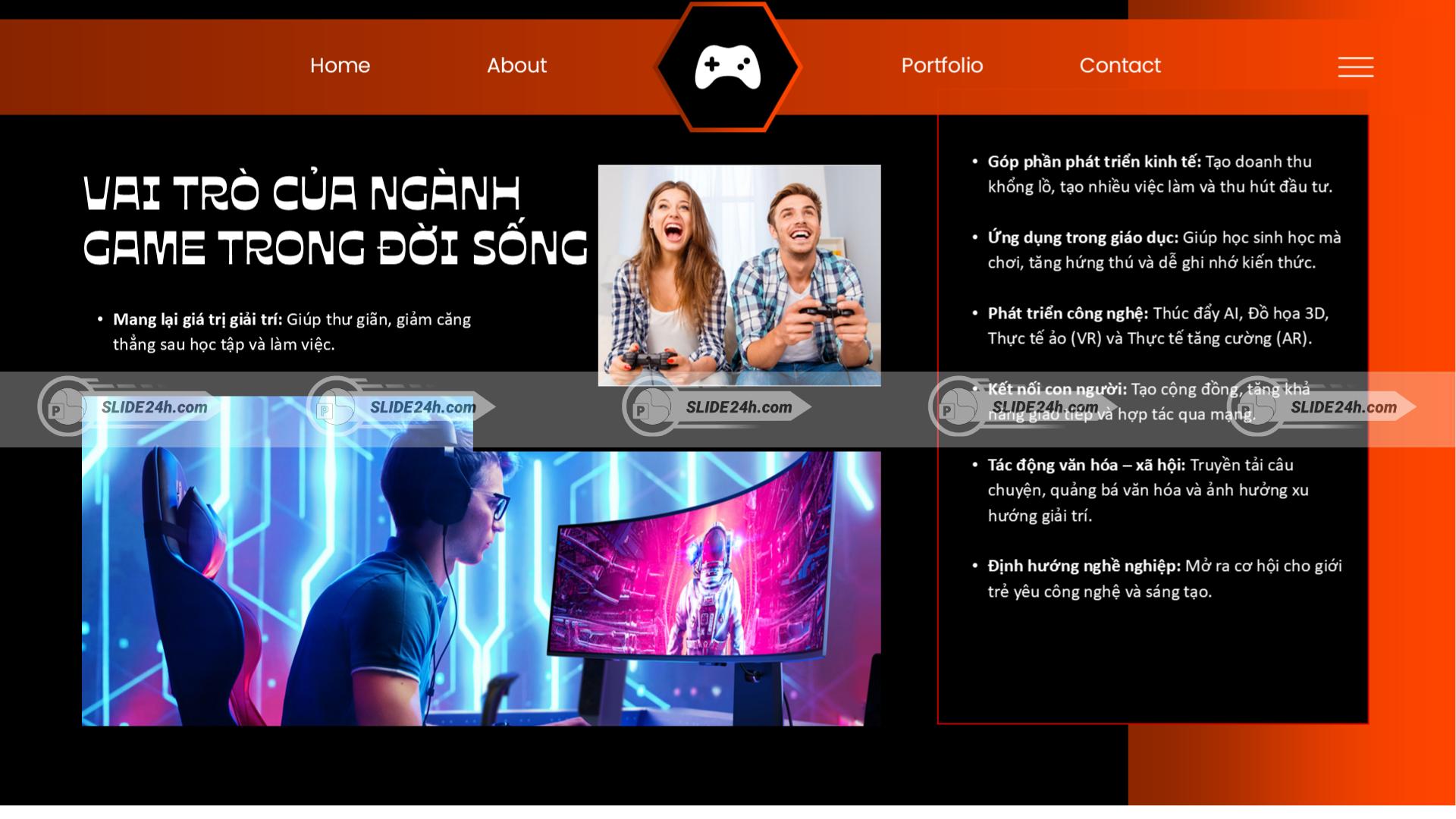Screen dimensions: 1456x819
Task: Go to the Portfolio menu item
Action: 942,65
